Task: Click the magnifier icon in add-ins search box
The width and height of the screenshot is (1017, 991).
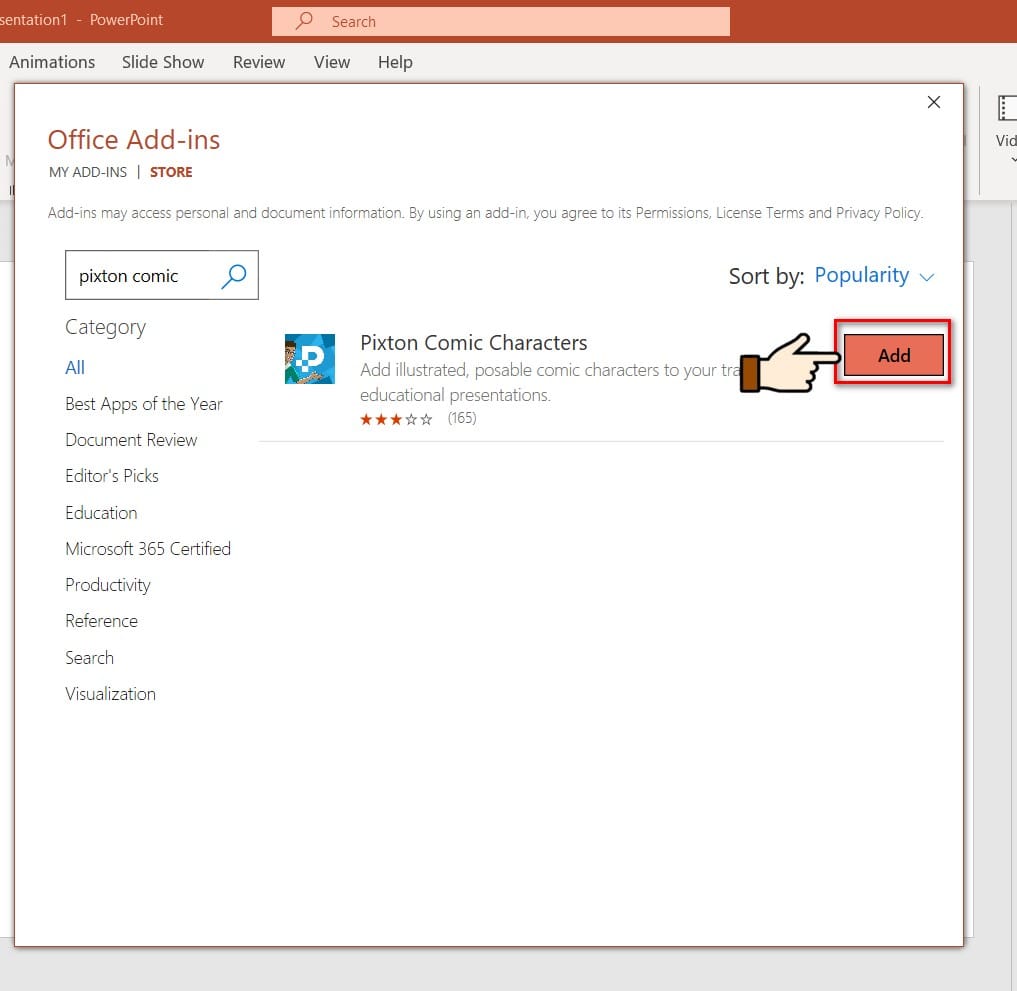Action: pyautogui.click(x=233, y=276)
